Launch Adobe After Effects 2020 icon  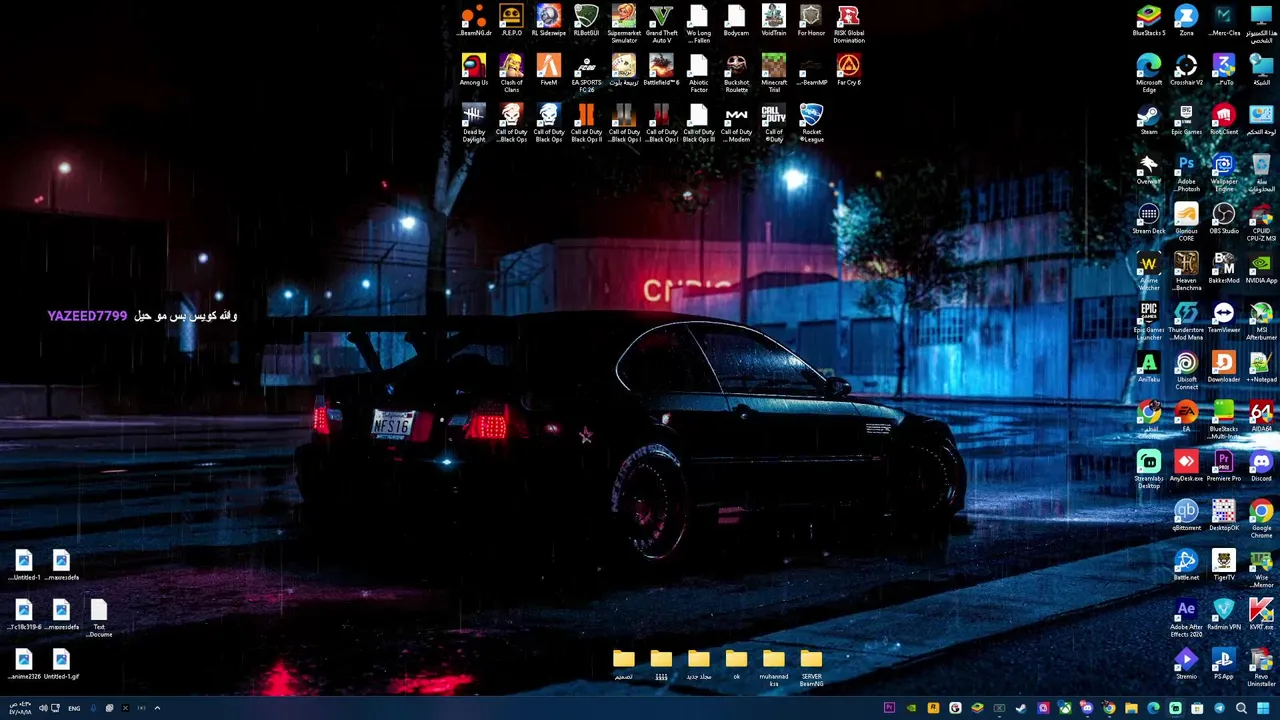tap(1186, 619)
